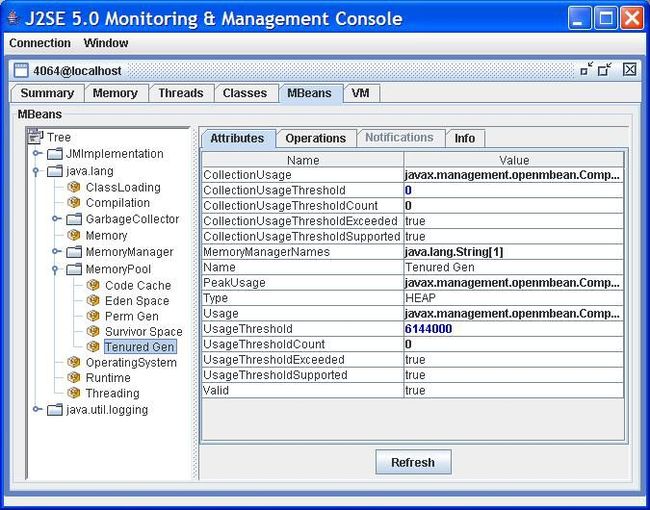Open the Window menu
Viewport: 650px width, 510px height.
pos(106,43)
